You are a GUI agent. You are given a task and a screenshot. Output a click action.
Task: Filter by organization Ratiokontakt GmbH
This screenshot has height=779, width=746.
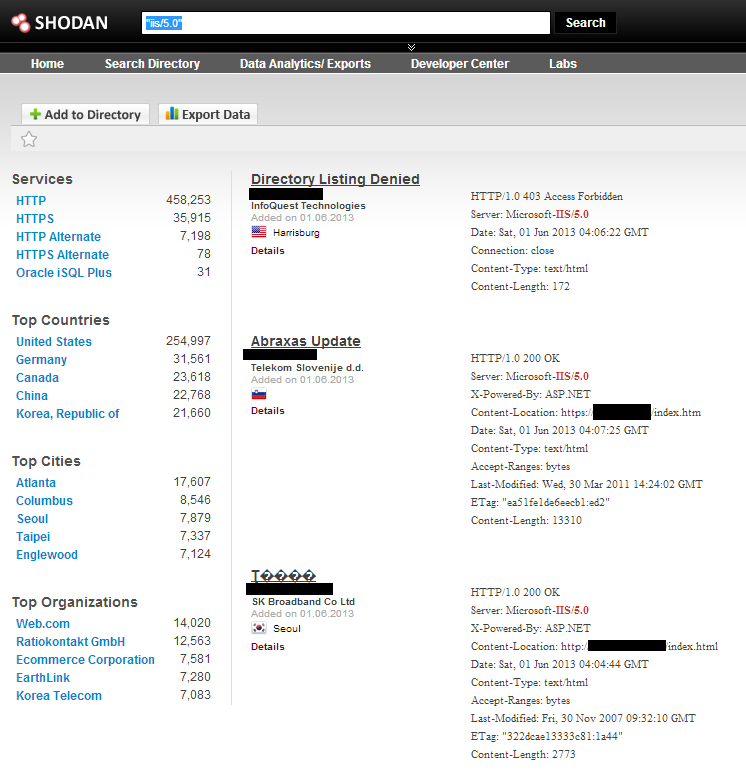tap(71, 641)
